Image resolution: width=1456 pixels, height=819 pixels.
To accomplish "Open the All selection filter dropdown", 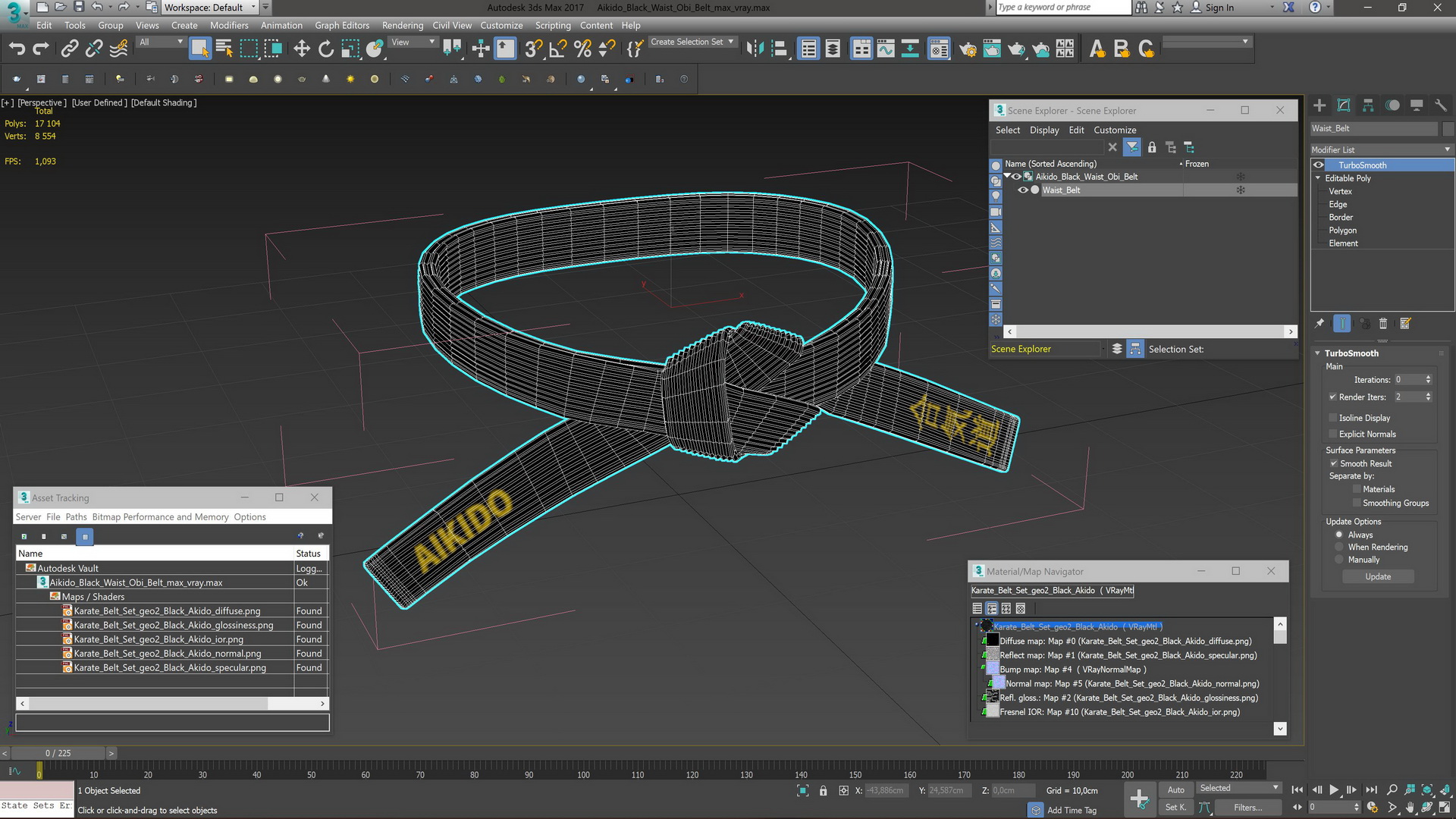I will 162,42.
